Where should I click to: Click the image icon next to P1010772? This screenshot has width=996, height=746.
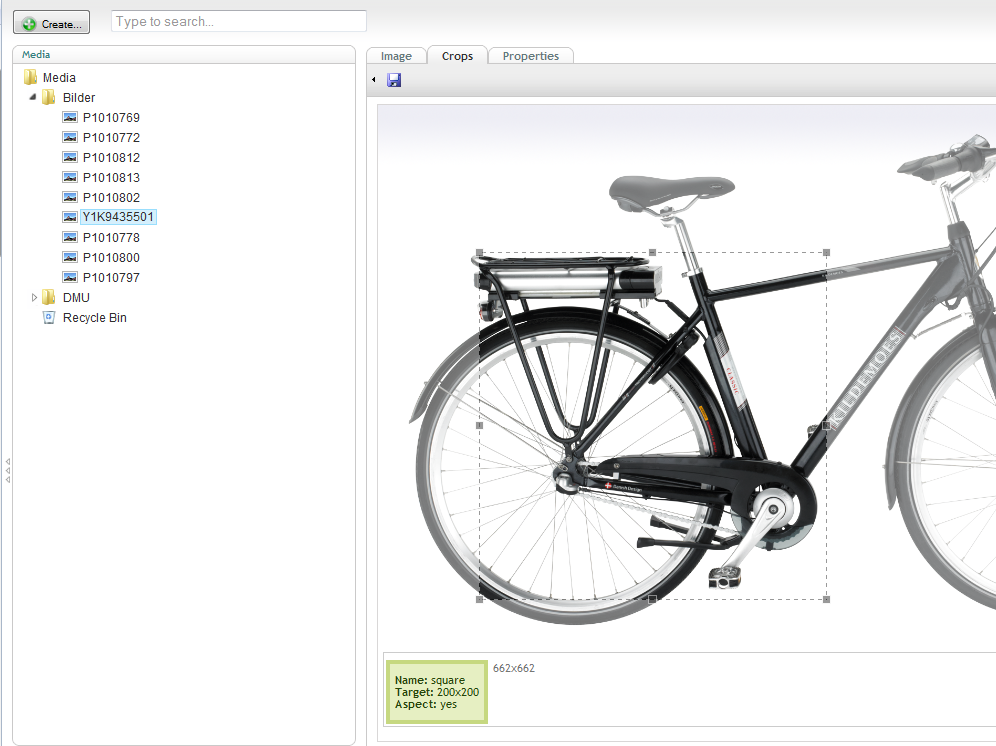(x=70, y=137)
